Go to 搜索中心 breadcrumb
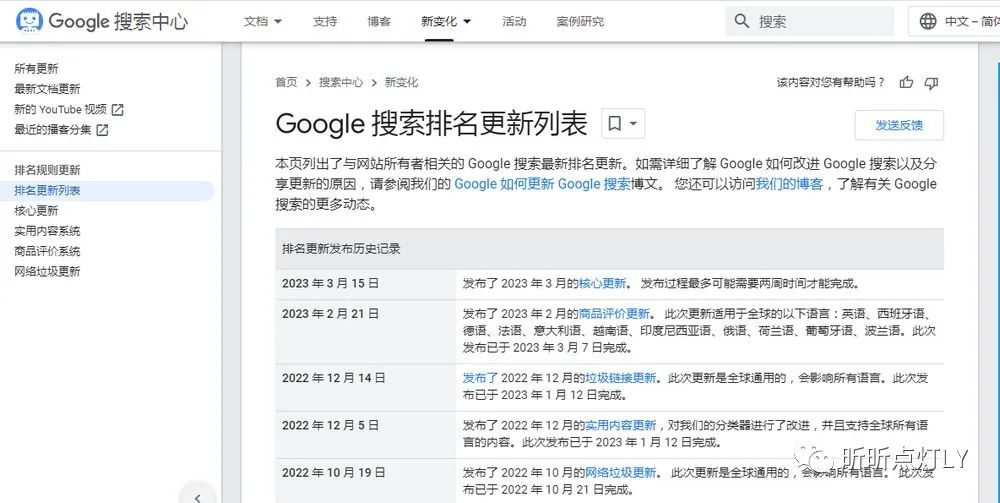 pos(341,83)
